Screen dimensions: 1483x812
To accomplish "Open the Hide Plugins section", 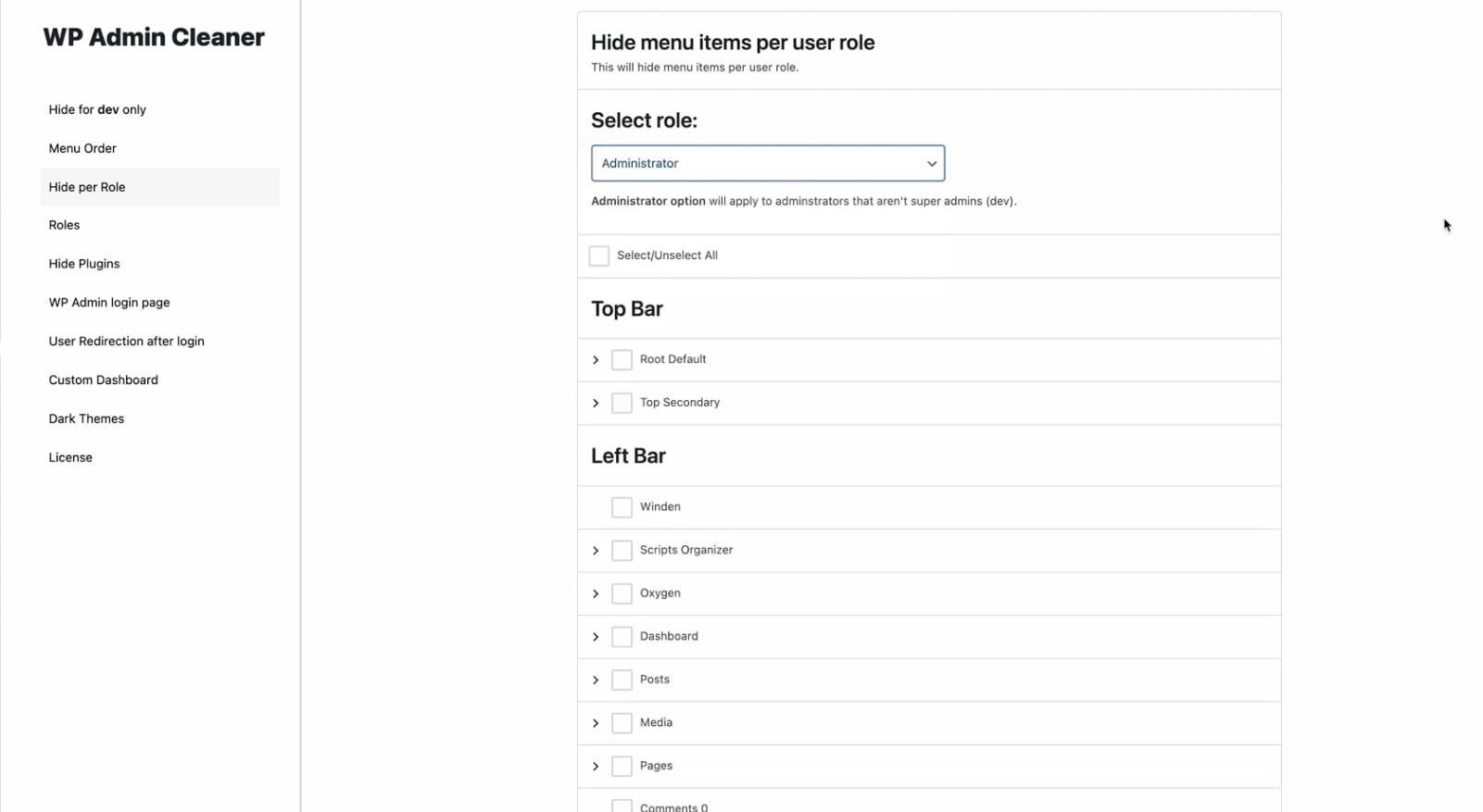I will click(83, 263).
